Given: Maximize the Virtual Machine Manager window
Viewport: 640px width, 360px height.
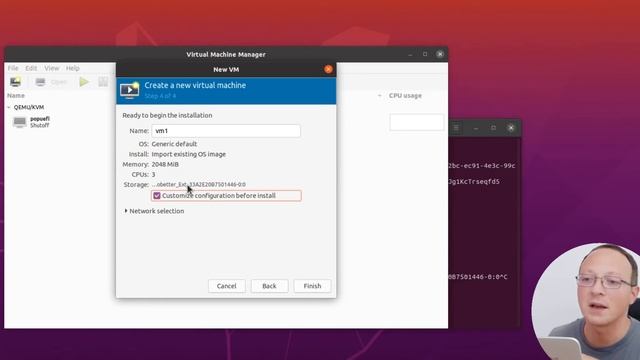Looking at the screenshot, I should [x=425, y=54].
